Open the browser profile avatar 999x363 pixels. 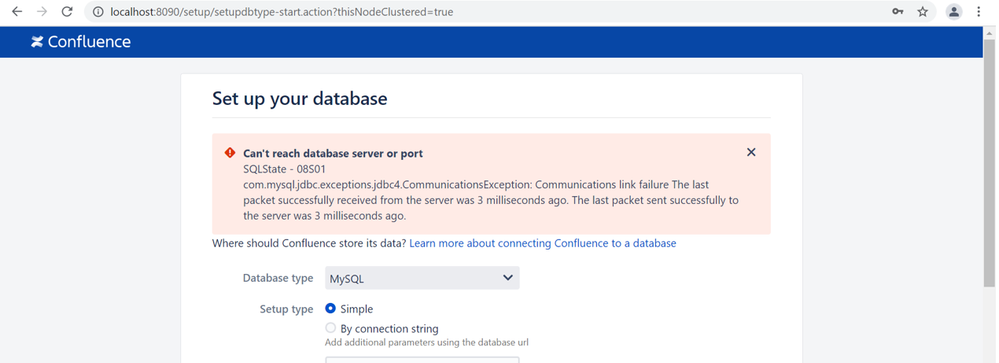coord(954,11)
